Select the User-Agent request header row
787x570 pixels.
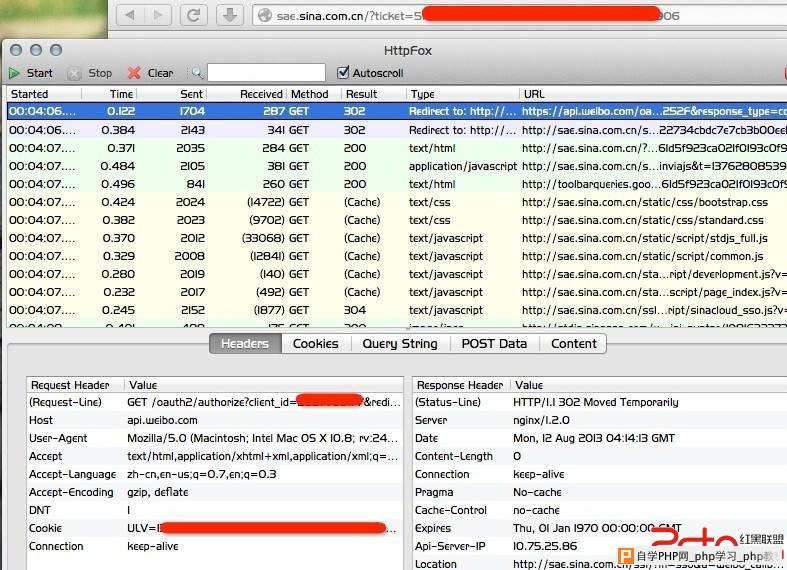pos(215,439)
